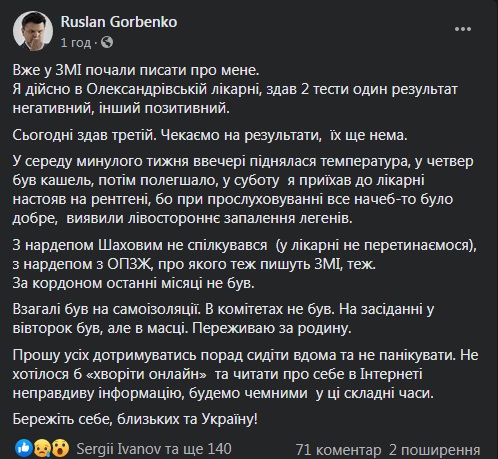Open Sergii Ivanov's name in reactions
This screenshot has height=459, width=498.
[119, 449]
